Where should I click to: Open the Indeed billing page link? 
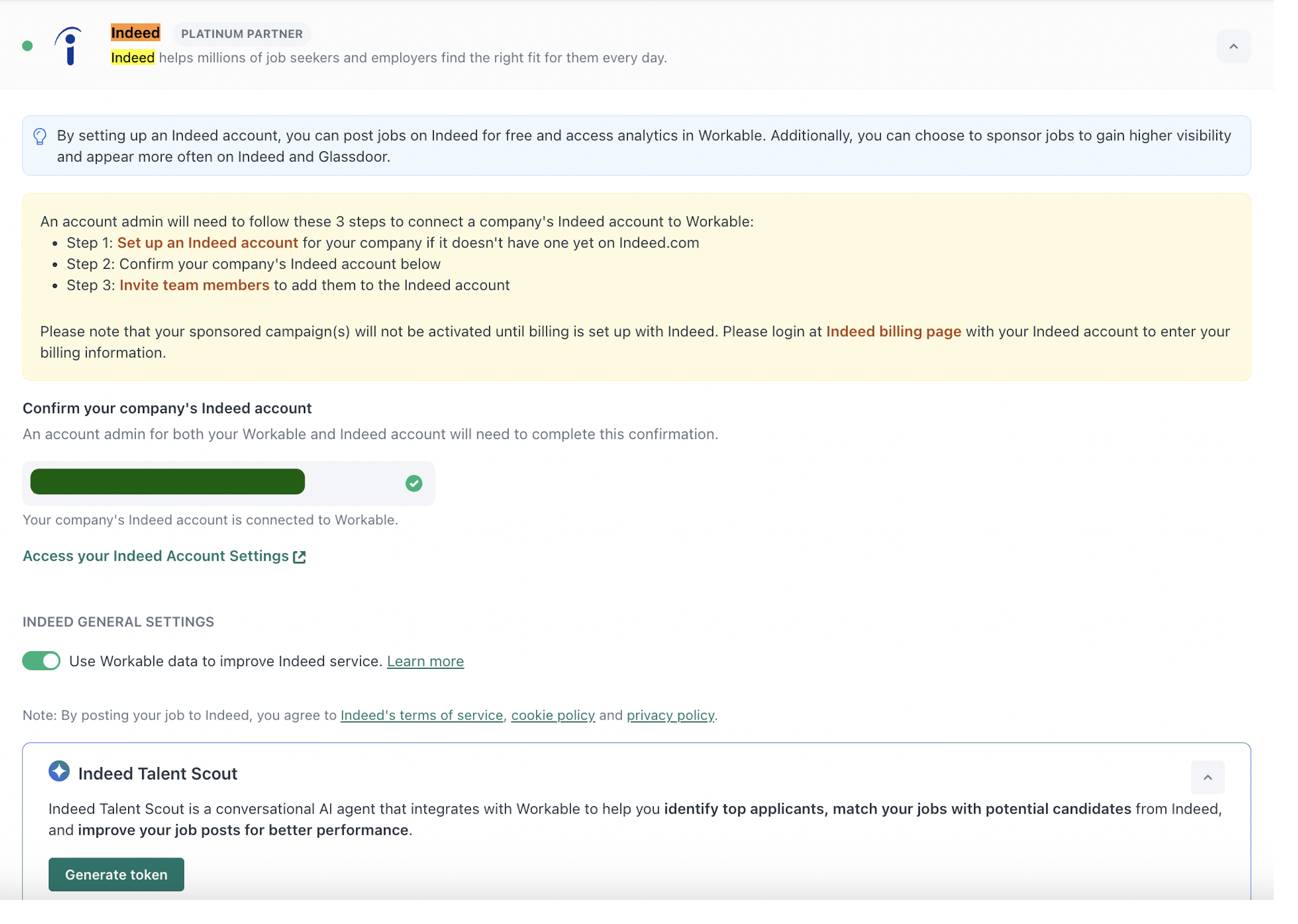point(893,332)
